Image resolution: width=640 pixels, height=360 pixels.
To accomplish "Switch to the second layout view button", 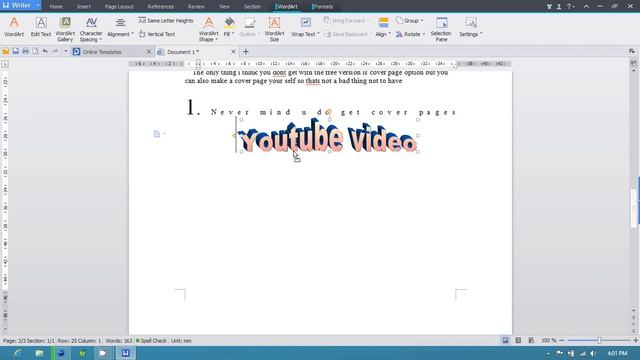I will (518, 340).
